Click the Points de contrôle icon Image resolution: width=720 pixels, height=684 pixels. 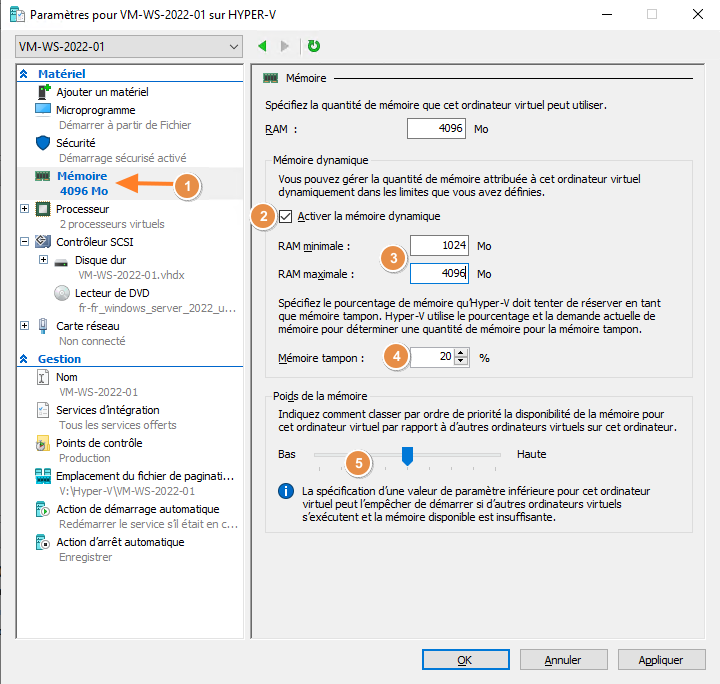pos(43,443)
